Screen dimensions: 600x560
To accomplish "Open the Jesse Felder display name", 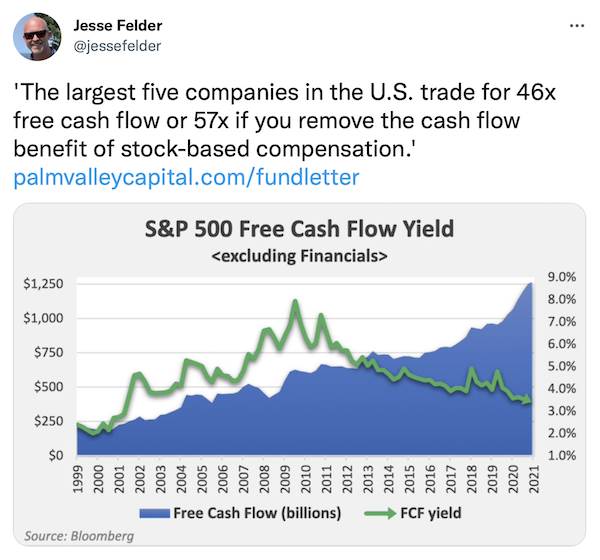I will [117, 26].
